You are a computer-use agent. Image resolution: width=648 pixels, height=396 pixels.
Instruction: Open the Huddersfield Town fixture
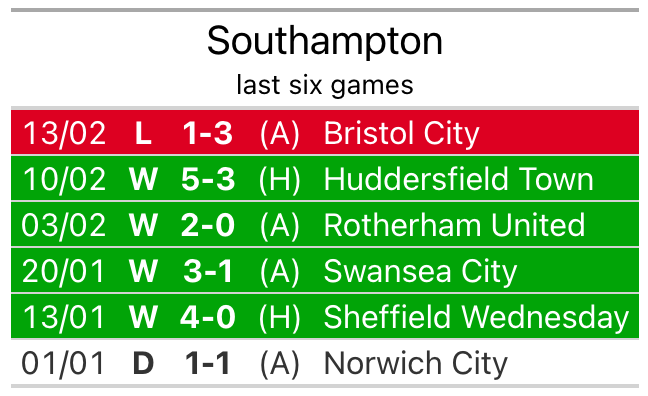325,179
